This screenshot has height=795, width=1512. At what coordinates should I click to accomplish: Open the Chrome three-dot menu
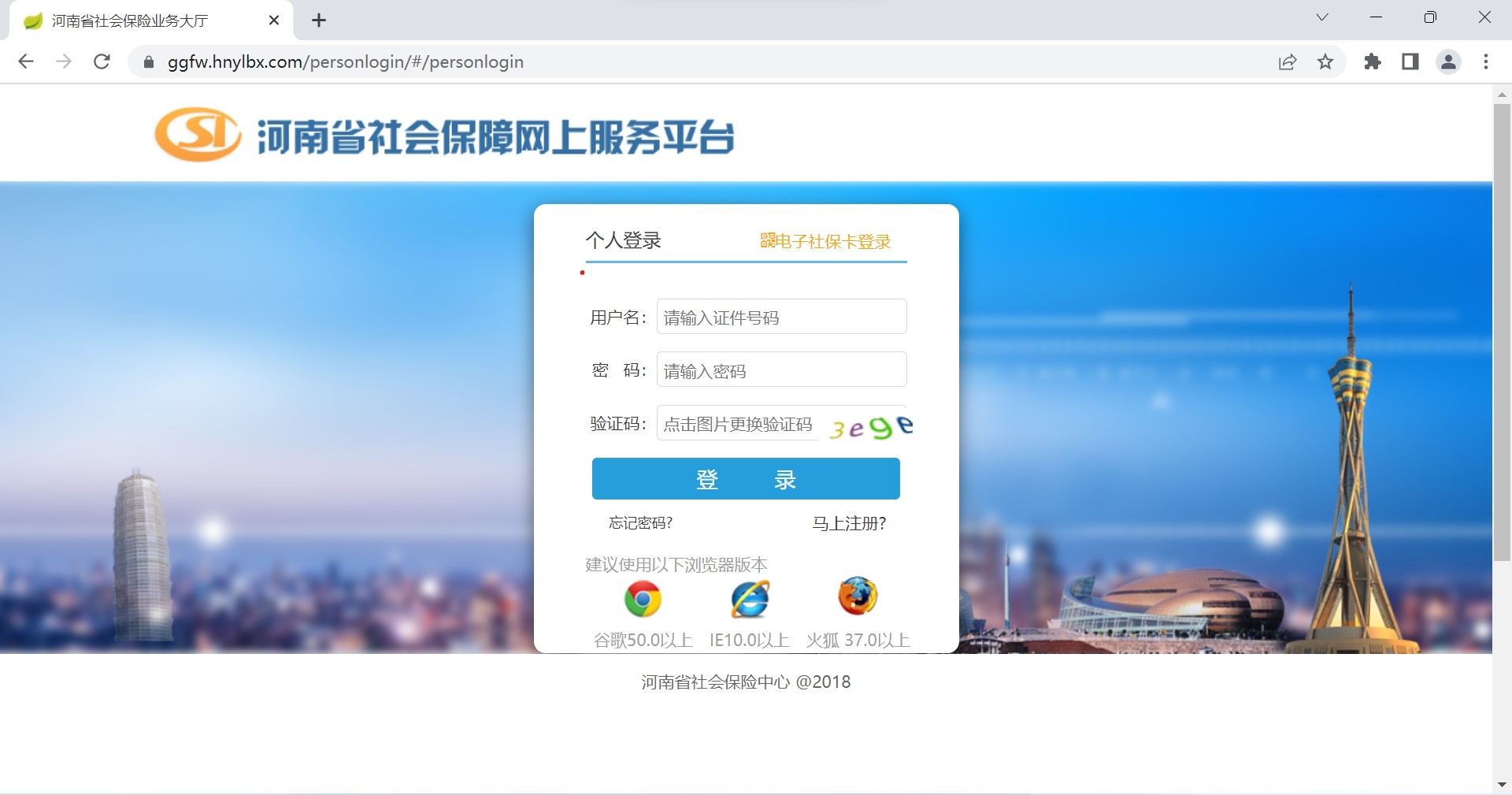click(x=1486, y=61)
